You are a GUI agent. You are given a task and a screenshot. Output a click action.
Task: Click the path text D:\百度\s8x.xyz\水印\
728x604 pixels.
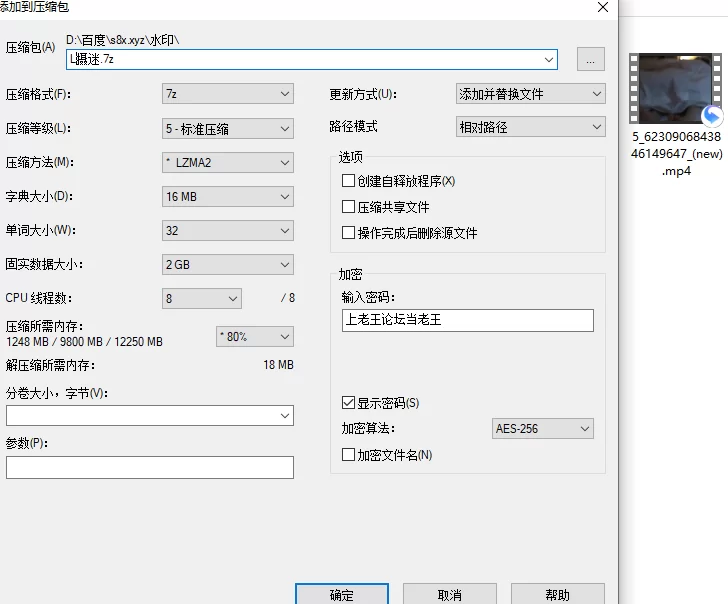click(x=123, y=40)
